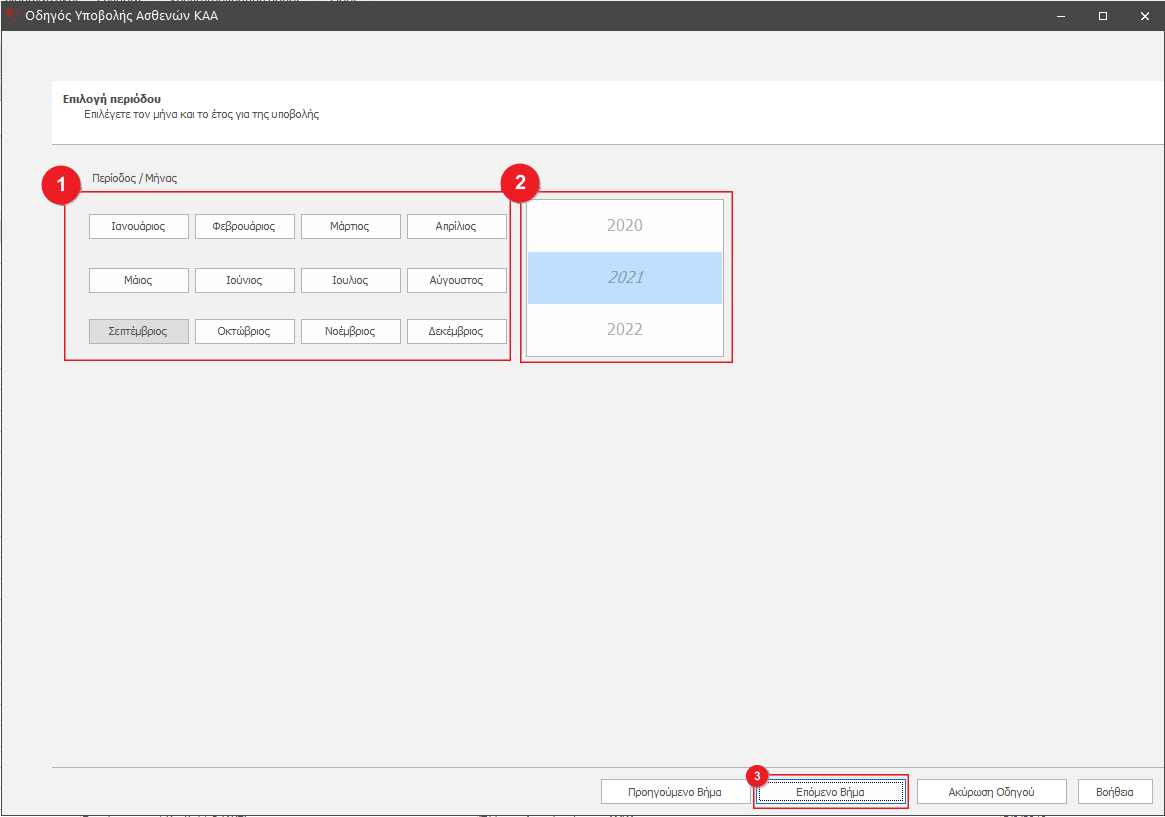Select the Νοέμβριος month button

pyautogui.click(x=350, y=331)
